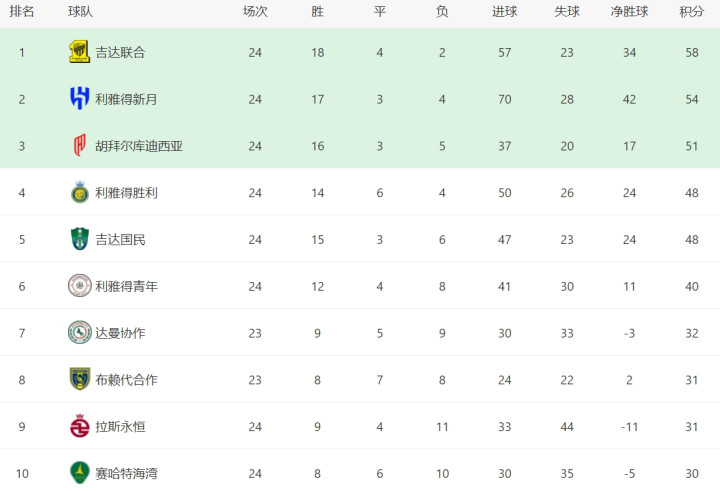Image resolution: width=720 pixels, height=491 pixels.
Task: Click the 利雅得青年 team emblem
Action: point(79,286)
